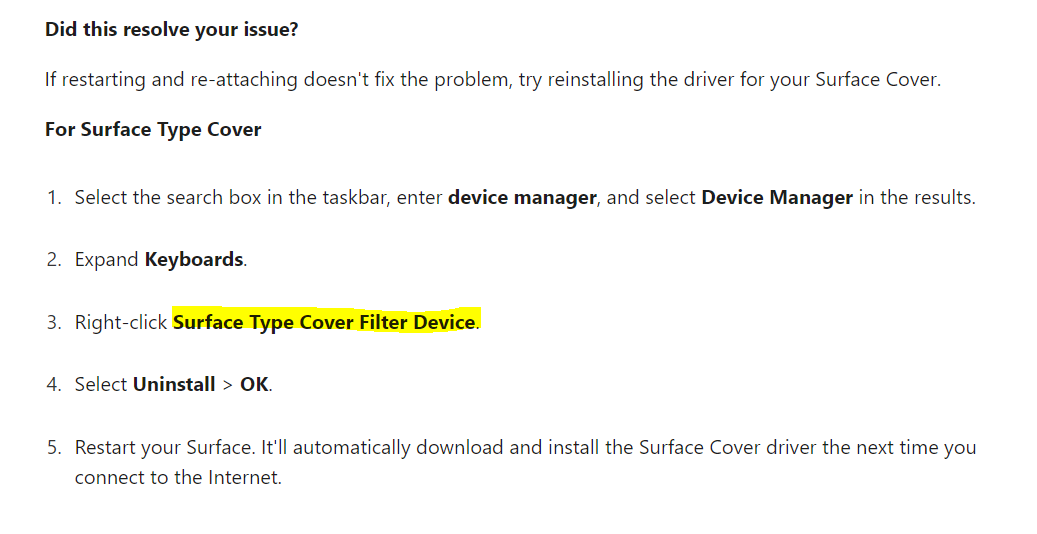Click the bold "OK" text in step 4
The height and width of the screenshot is (534, 1037).
coord(254,384)
